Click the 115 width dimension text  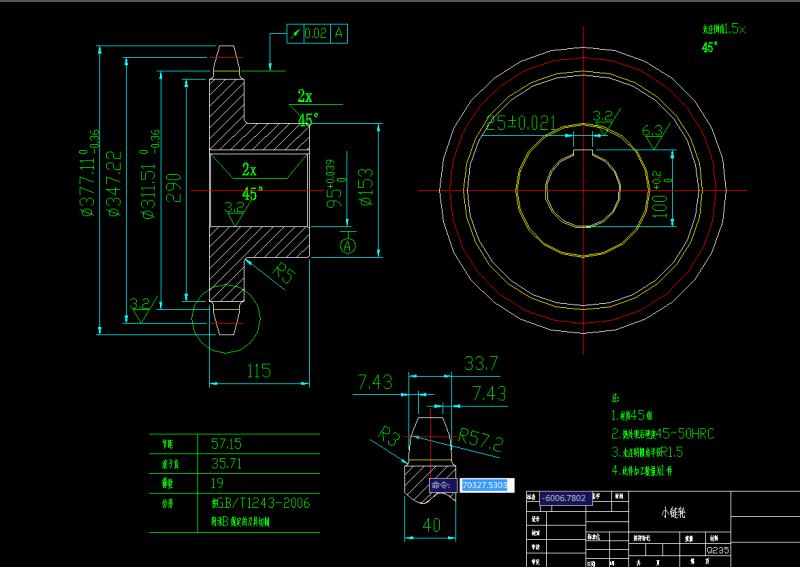tap(258, 370)
